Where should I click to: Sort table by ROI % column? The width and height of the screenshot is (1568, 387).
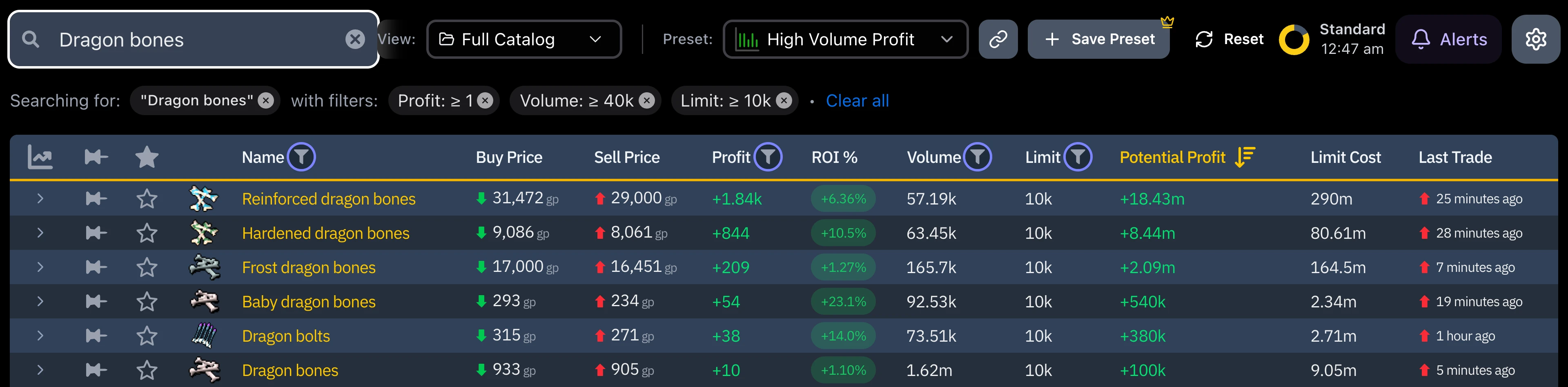(x=834, y=158)
